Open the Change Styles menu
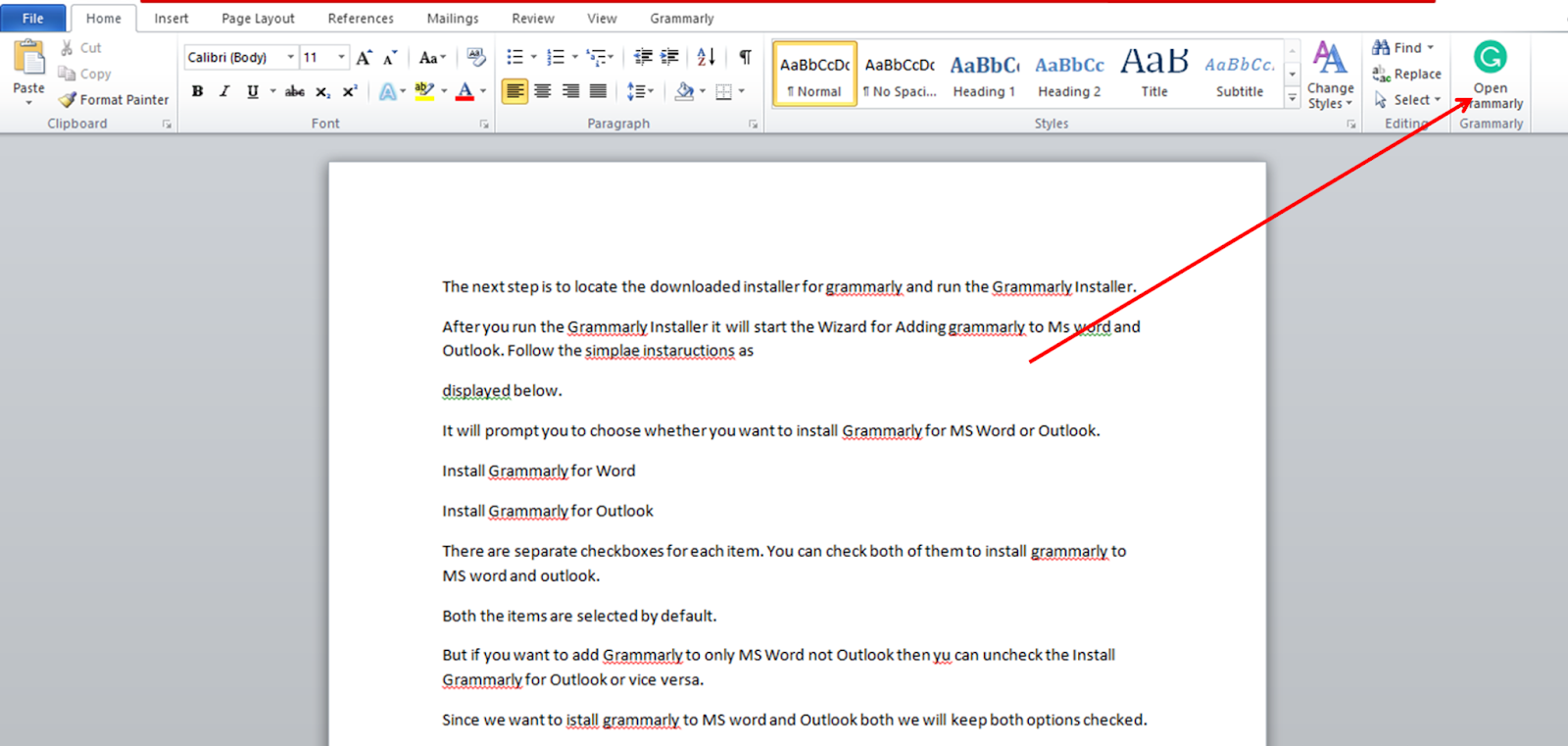The height and width of the screenshot is (746, 1568). (1330, 75)
